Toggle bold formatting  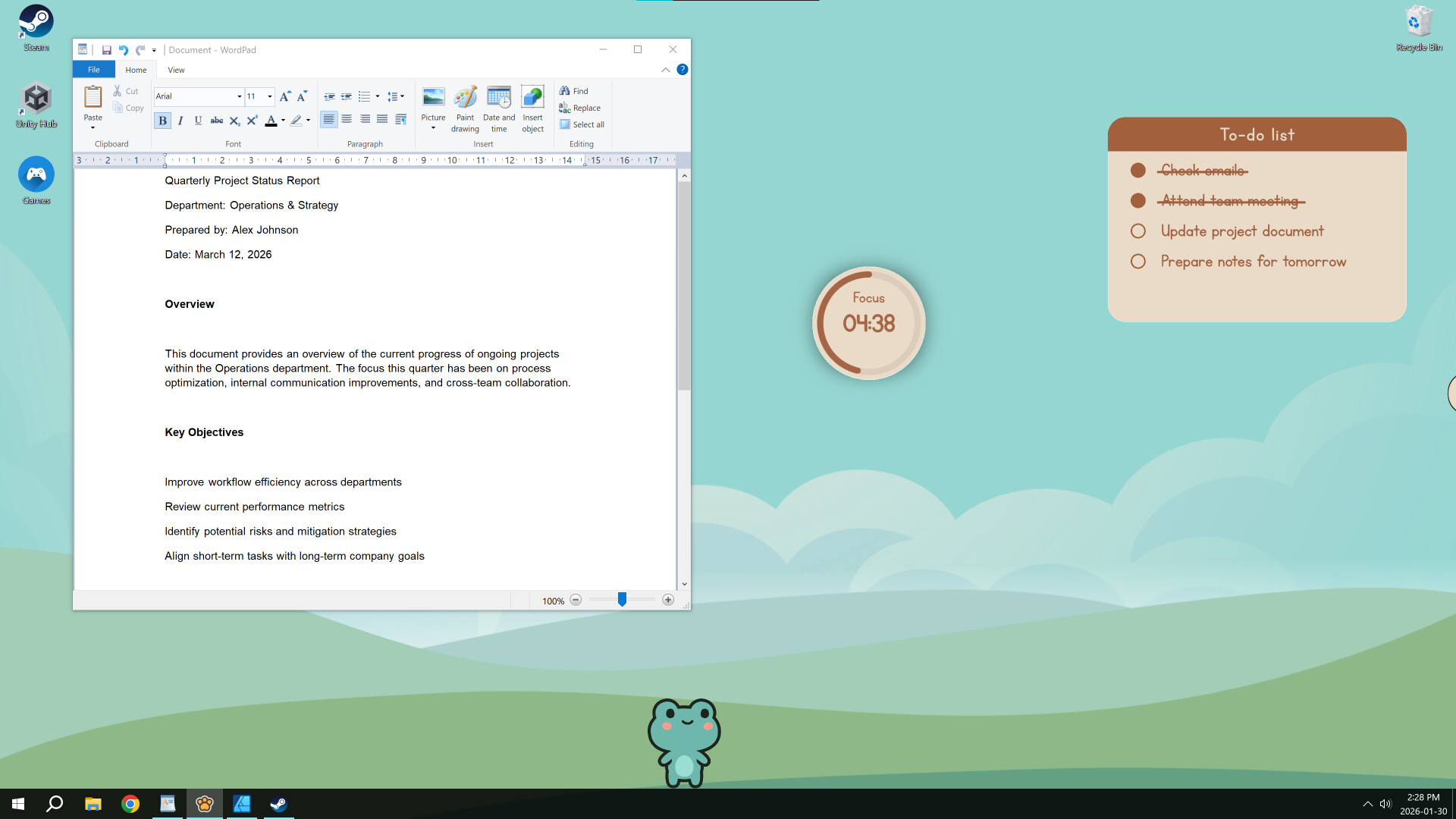162,119
